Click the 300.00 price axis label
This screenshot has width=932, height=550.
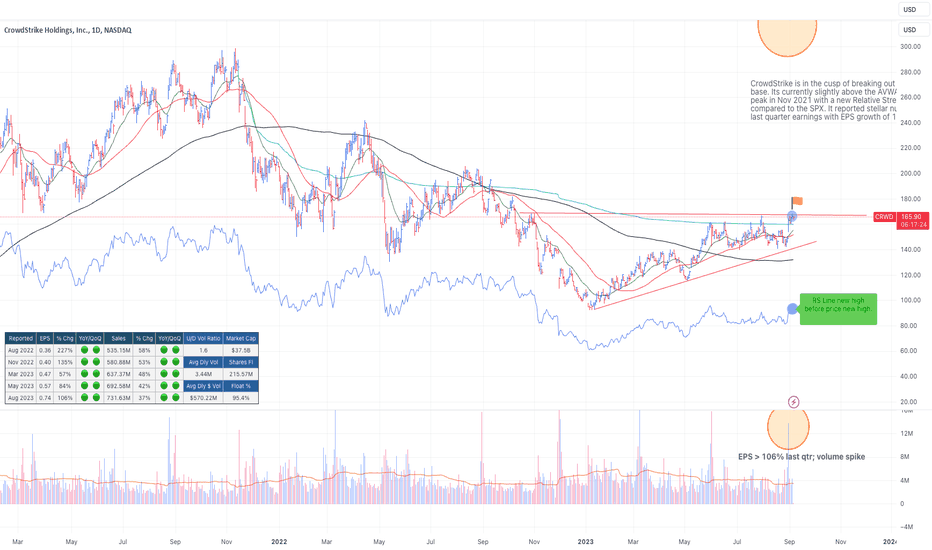[x=910, y=46]
